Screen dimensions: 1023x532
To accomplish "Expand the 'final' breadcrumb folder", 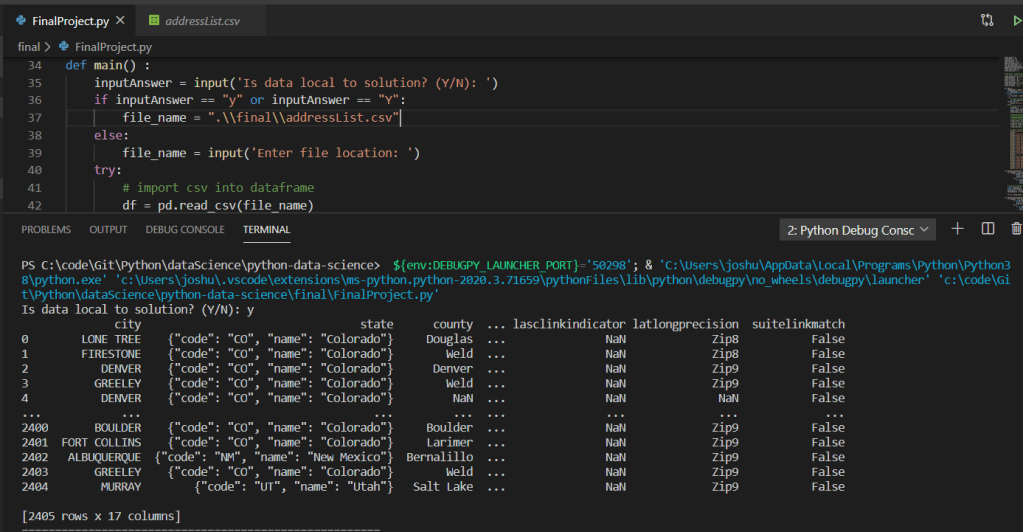I will (29, 46).
